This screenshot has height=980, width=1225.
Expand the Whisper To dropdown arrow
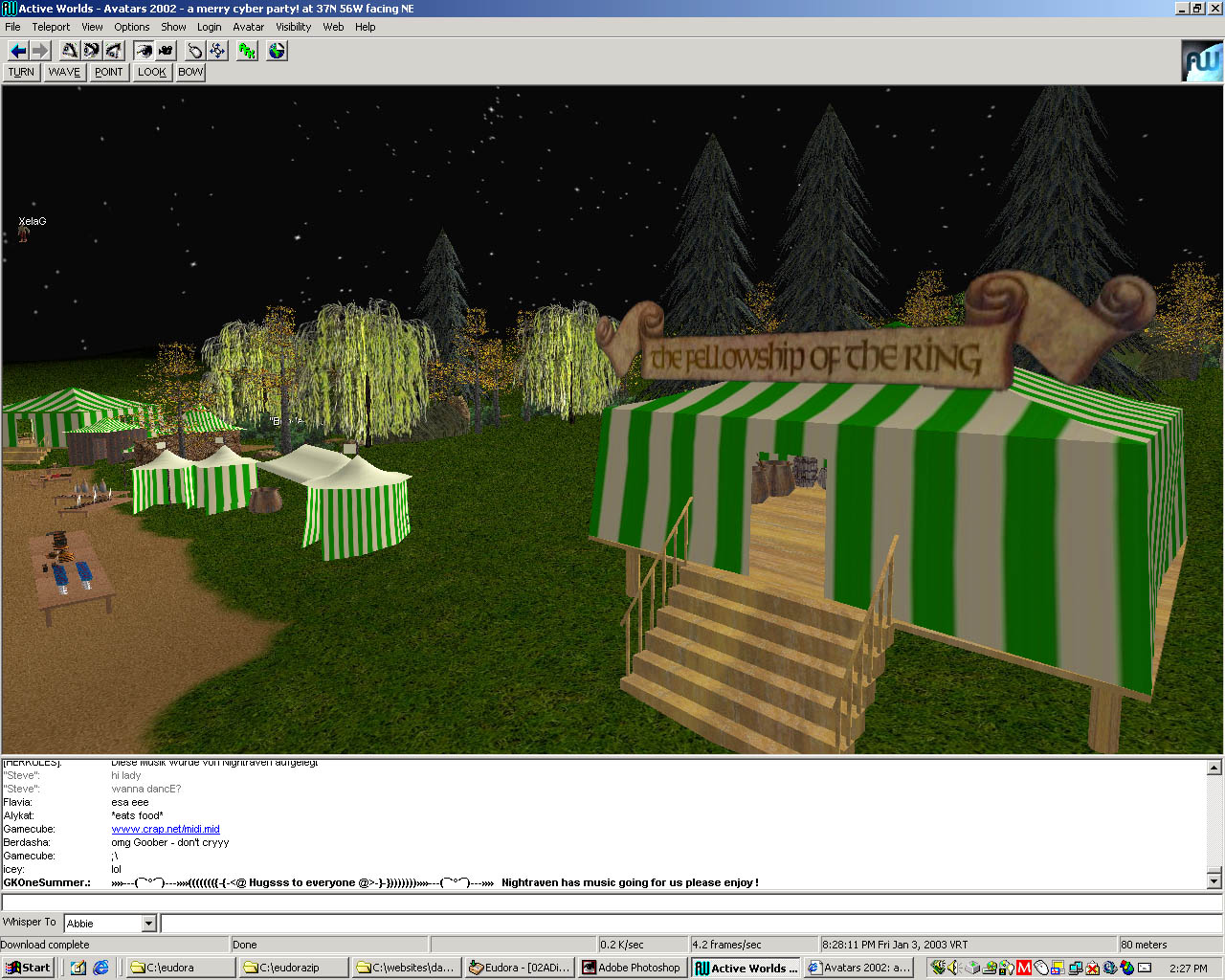[x=148, y=924]
